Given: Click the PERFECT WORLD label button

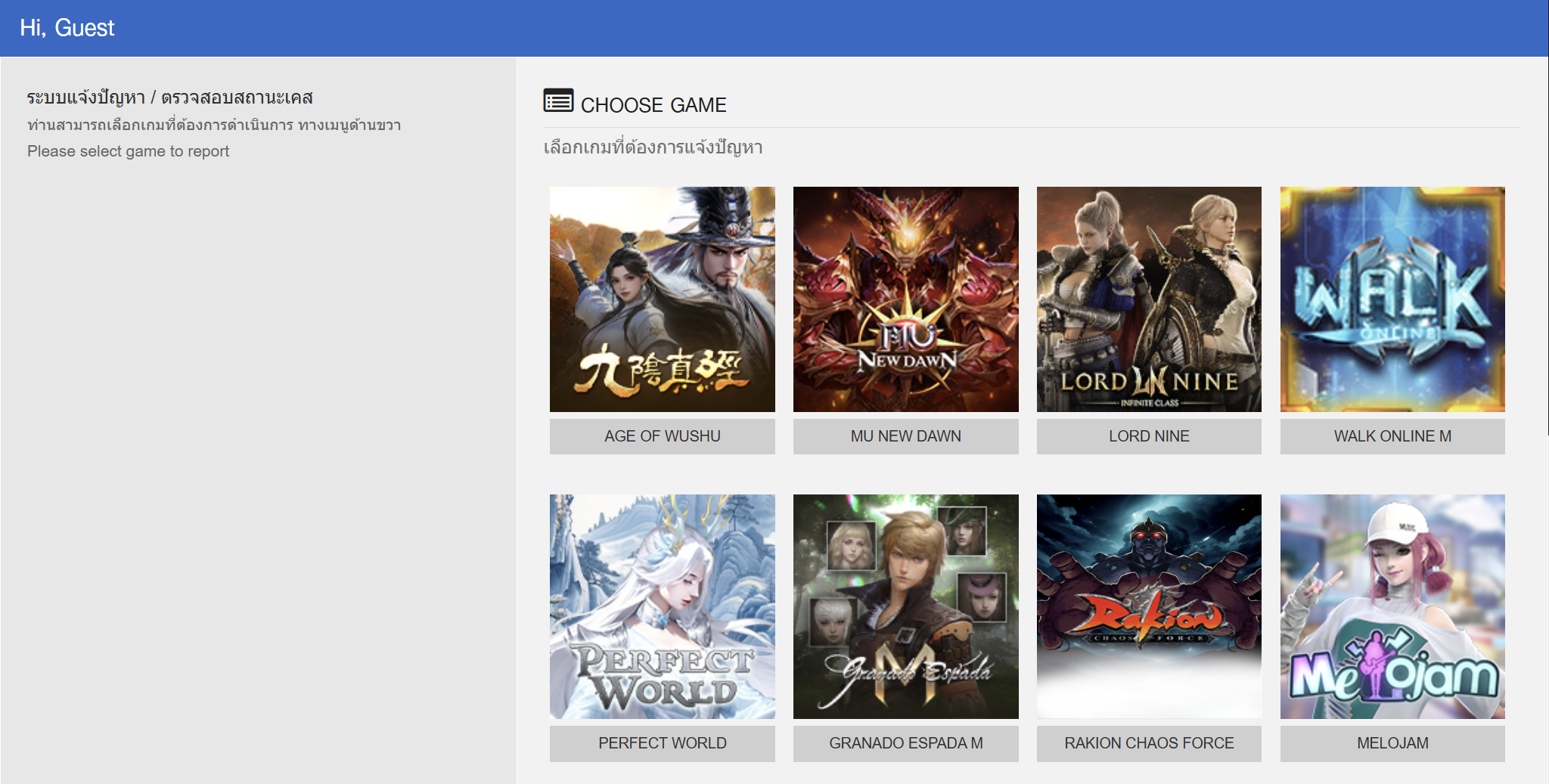Looking at the screenshot, I should coord(662,743).
